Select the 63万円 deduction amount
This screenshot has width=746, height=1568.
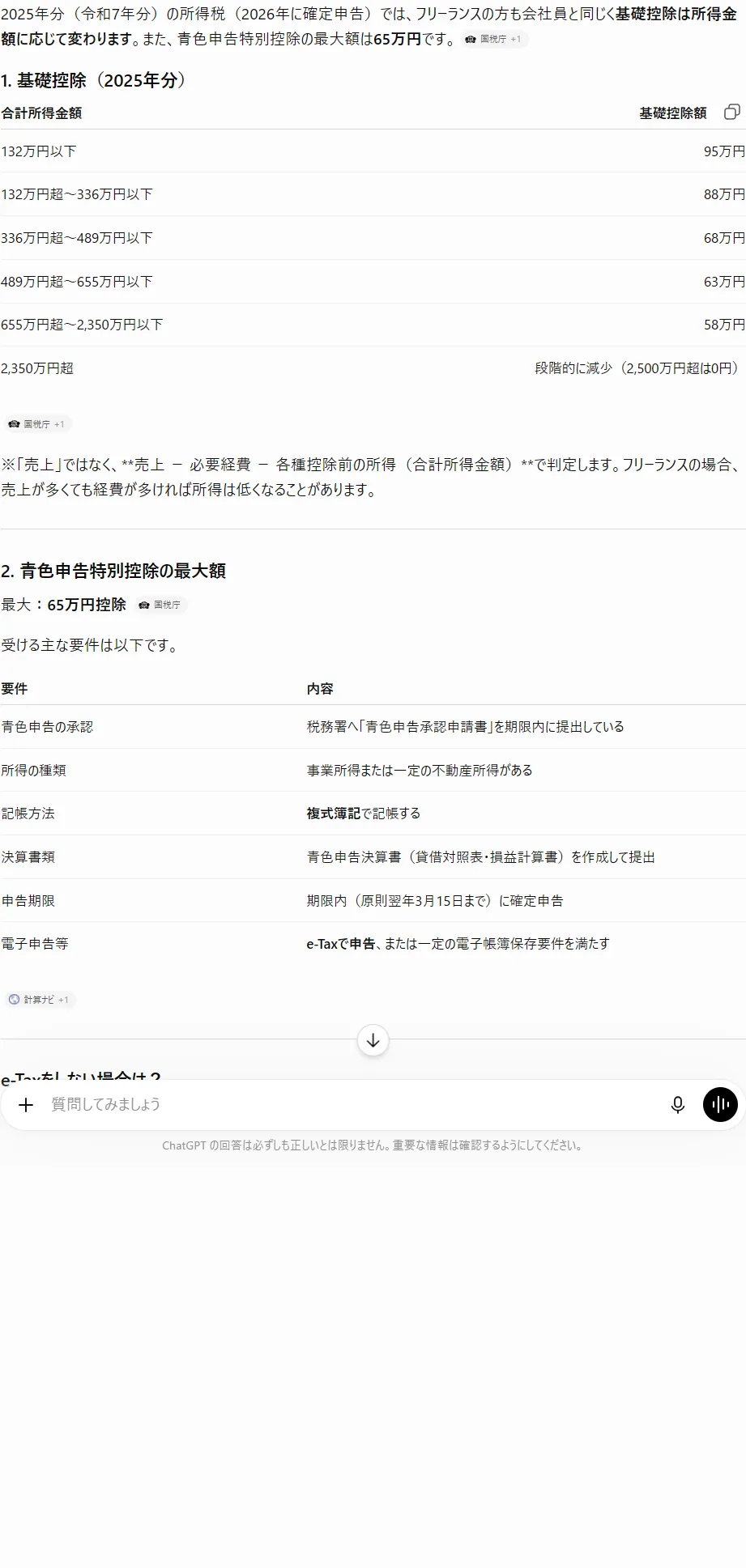[x=724, y=282]
